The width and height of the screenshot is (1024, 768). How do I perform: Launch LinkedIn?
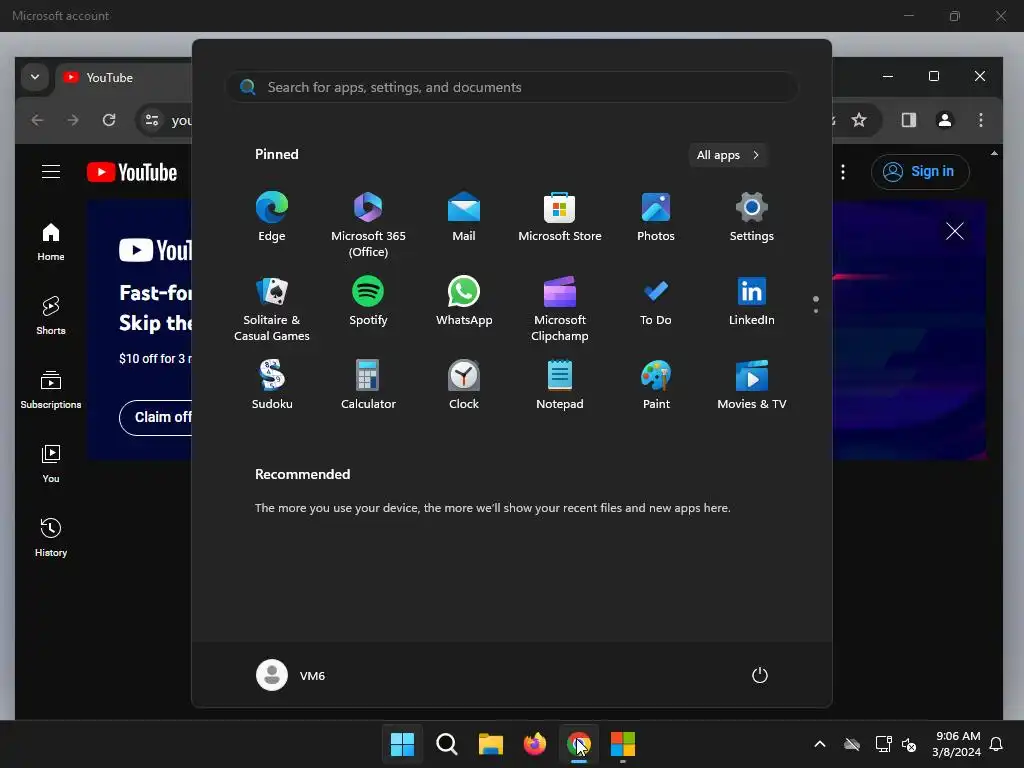(752, 301)
